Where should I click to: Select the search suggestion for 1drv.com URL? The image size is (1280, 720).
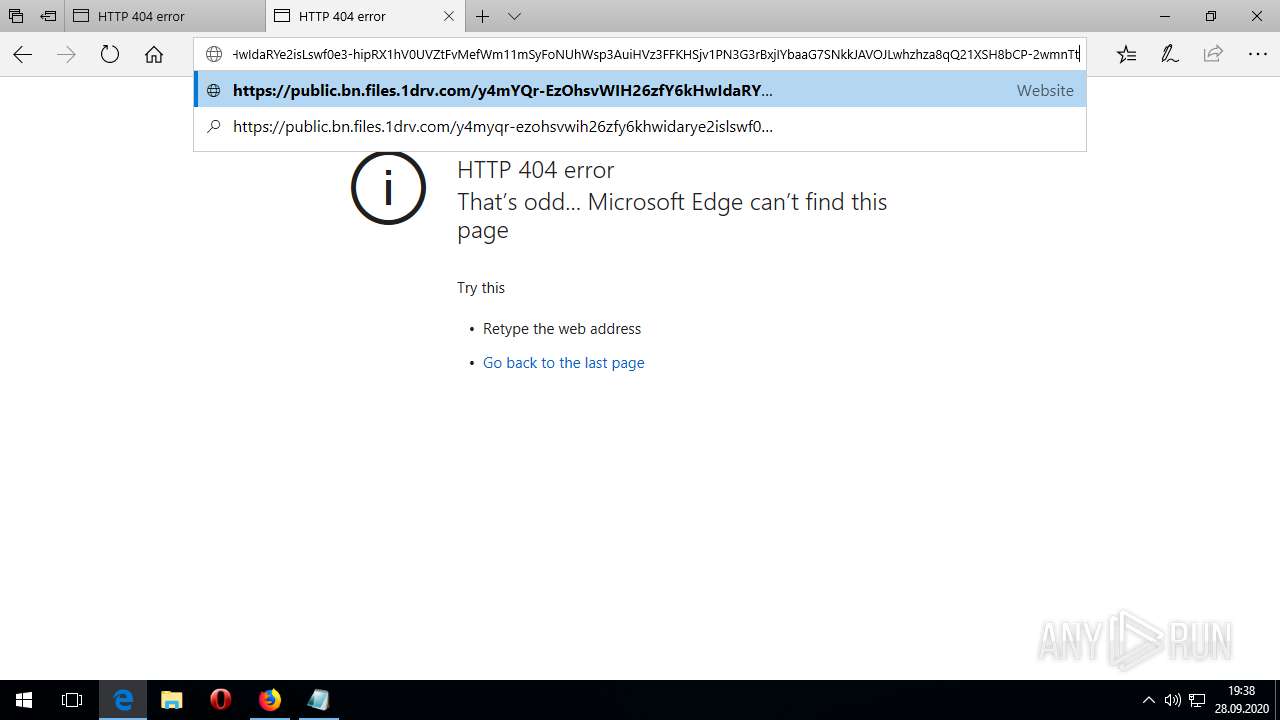pos(640,127)
